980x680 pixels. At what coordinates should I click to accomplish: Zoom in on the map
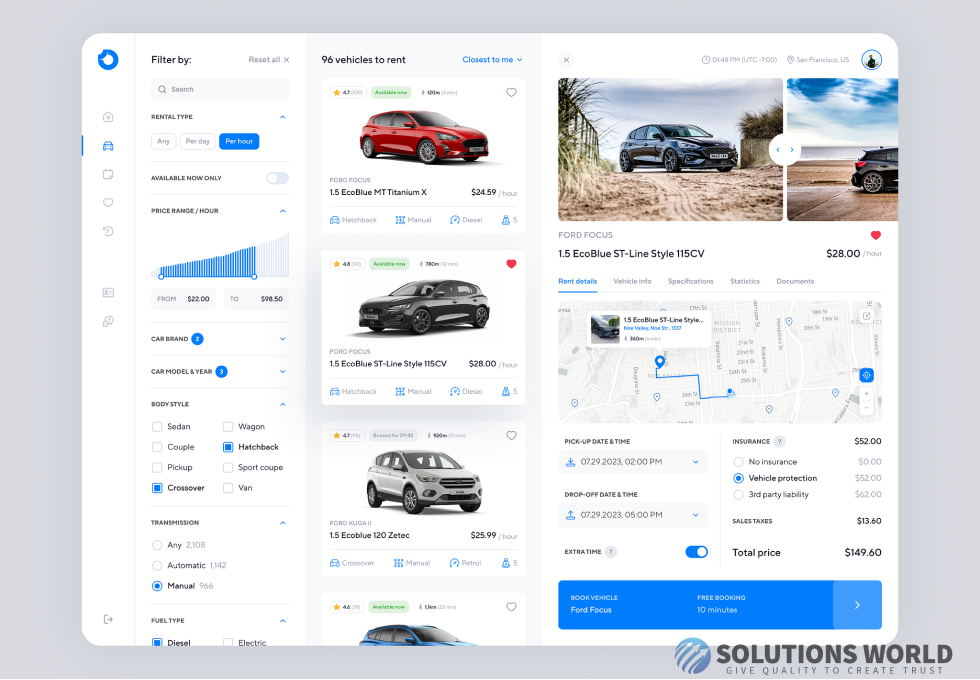click(x=866, y=394)
